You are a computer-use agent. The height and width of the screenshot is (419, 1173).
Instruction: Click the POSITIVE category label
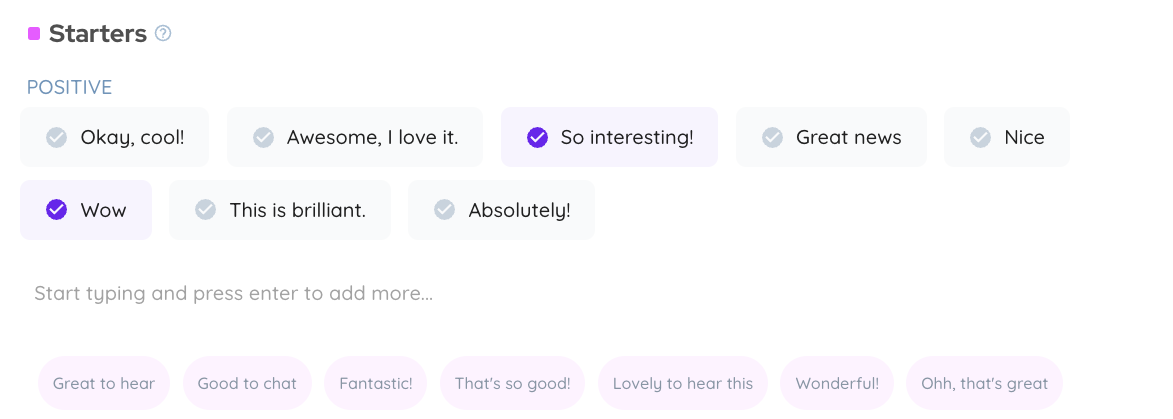[69, 88]
